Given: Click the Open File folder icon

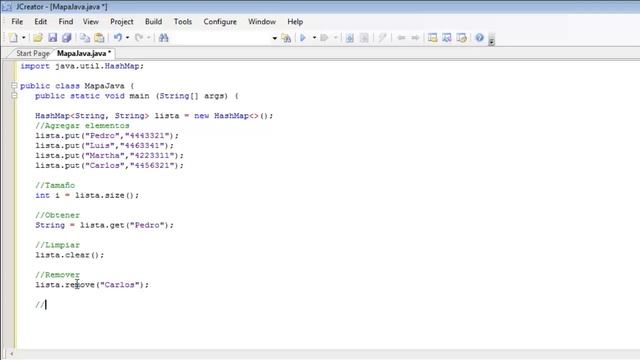Looking at the screenshot, I should click(38, 38).
